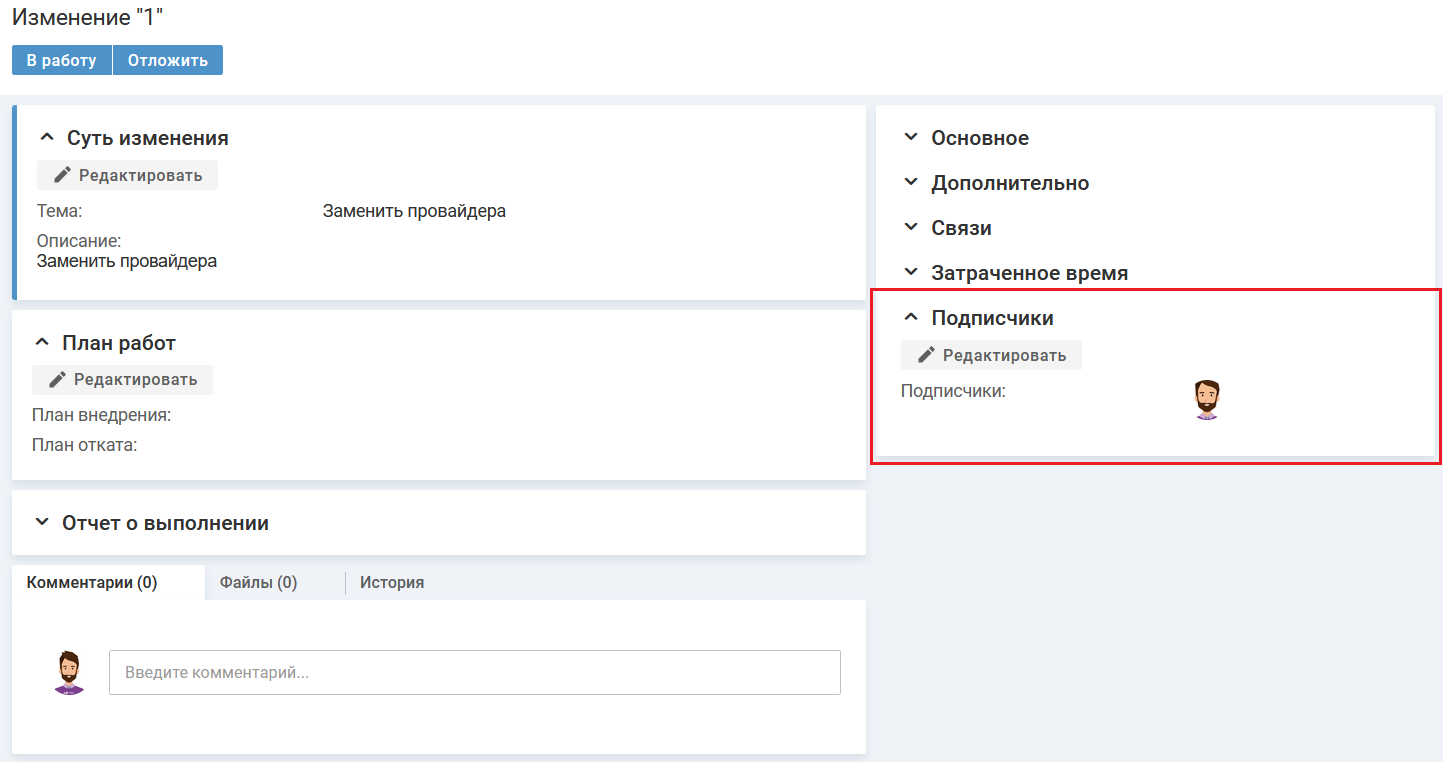Viewport: 1443px width, 762px height.
Task: Open the Файлы (0) tab
Action: tap(258, 583)
